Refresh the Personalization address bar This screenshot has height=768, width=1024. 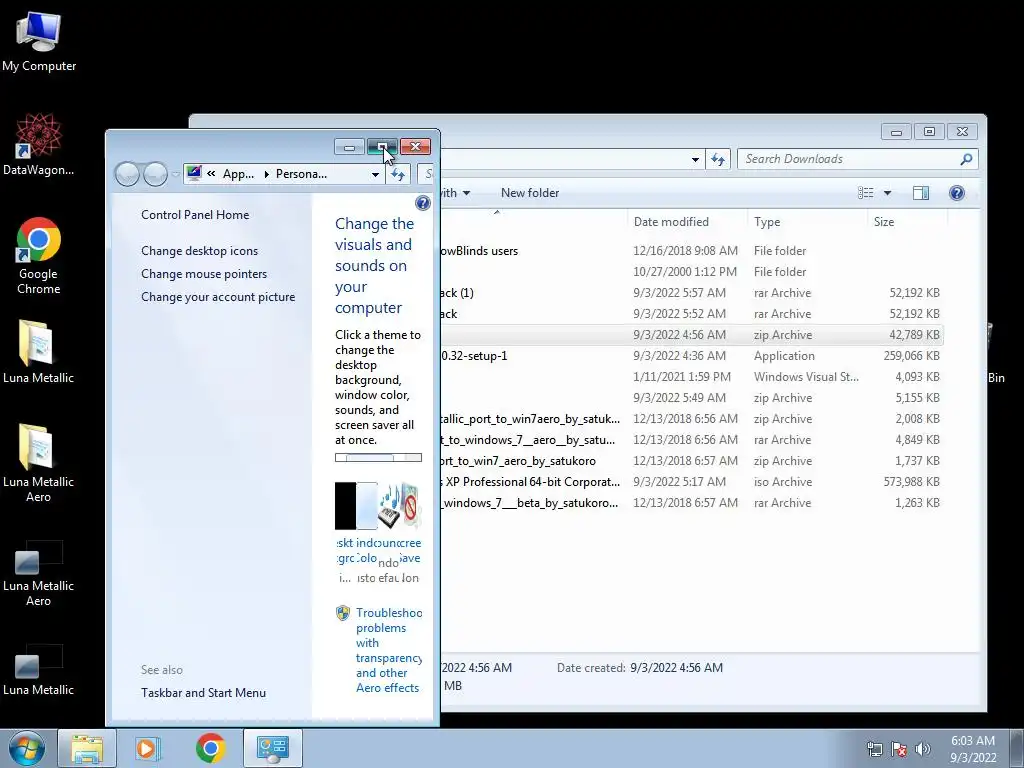[x=398, y=174]
